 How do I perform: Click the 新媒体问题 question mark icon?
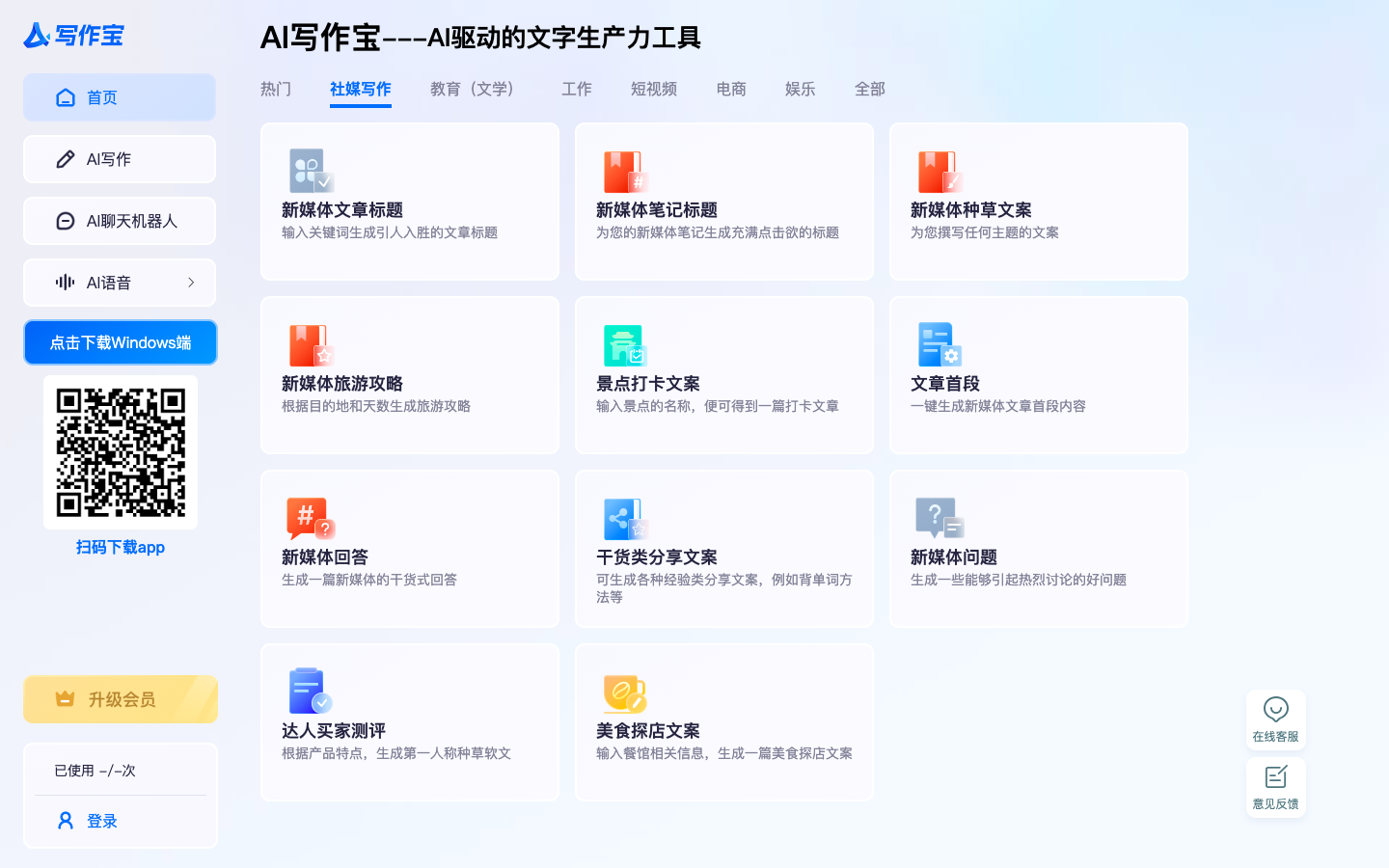[x=940, y=519]
